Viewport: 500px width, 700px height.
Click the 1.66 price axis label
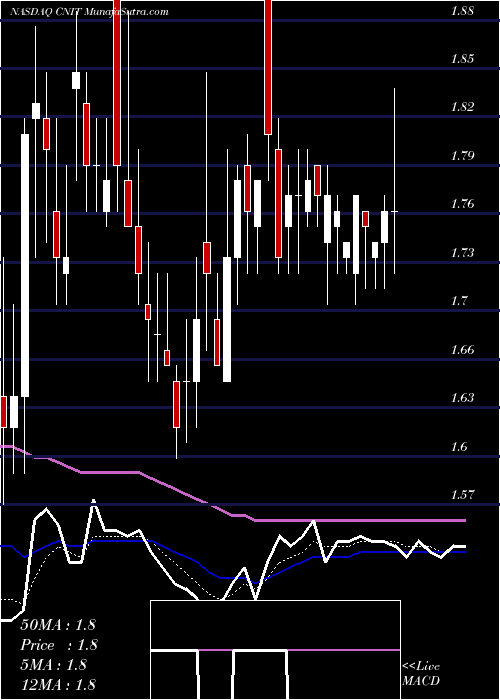coord(462,349)
